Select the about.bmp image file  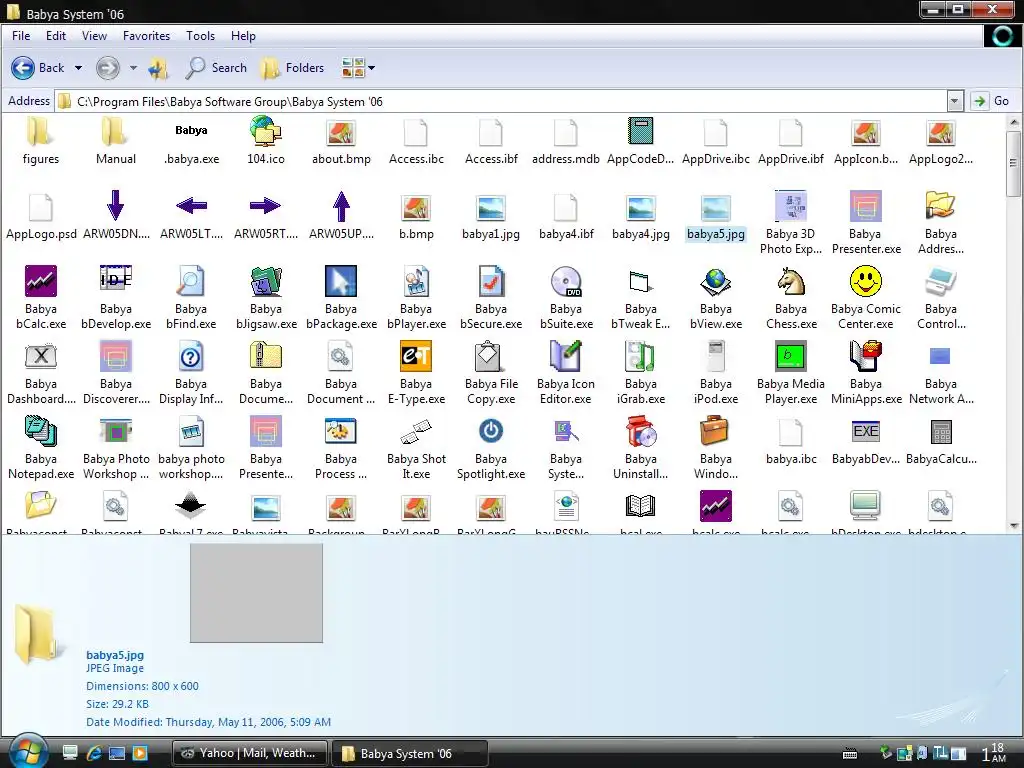(341, 133)
